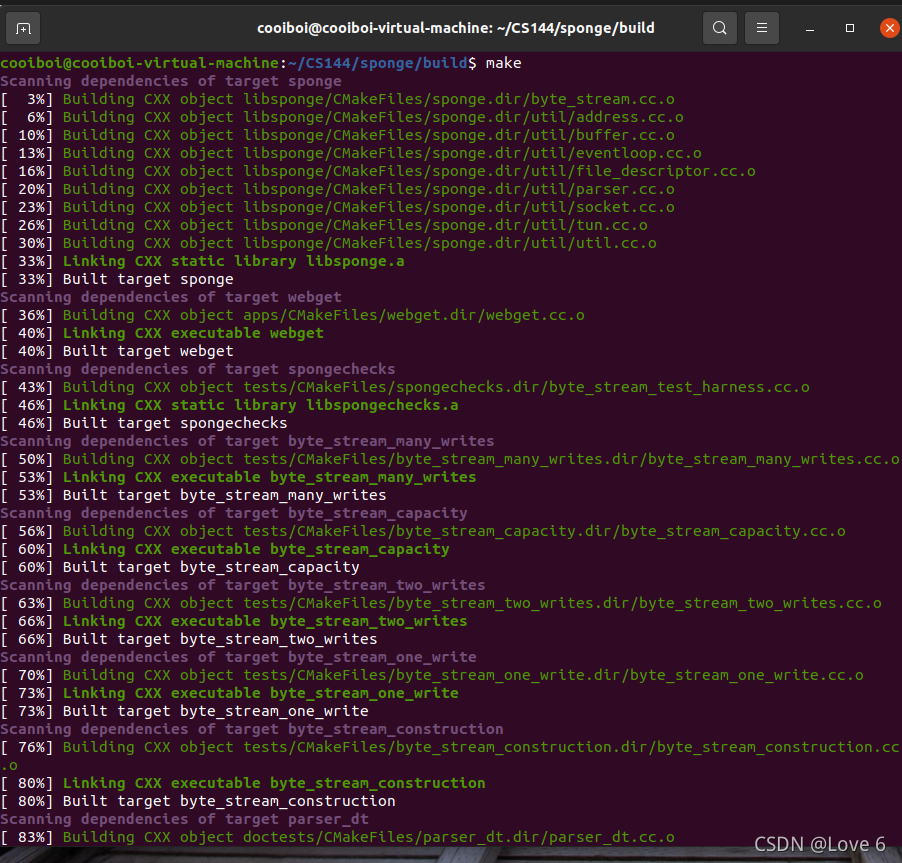Select the byte_stream.cc.o build line at 3%
Screen dimensions: 902x863
[x=337, y=100]
